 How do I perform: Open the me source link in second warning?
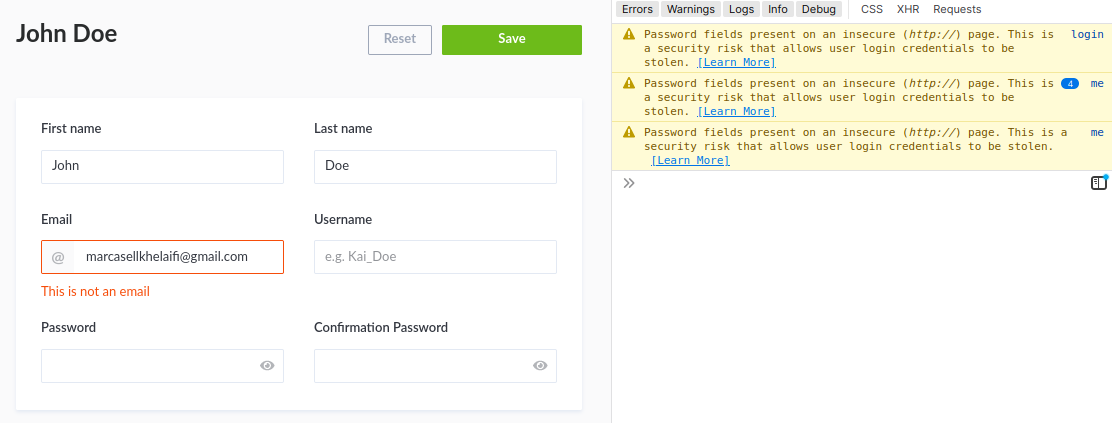[1097, 83]
